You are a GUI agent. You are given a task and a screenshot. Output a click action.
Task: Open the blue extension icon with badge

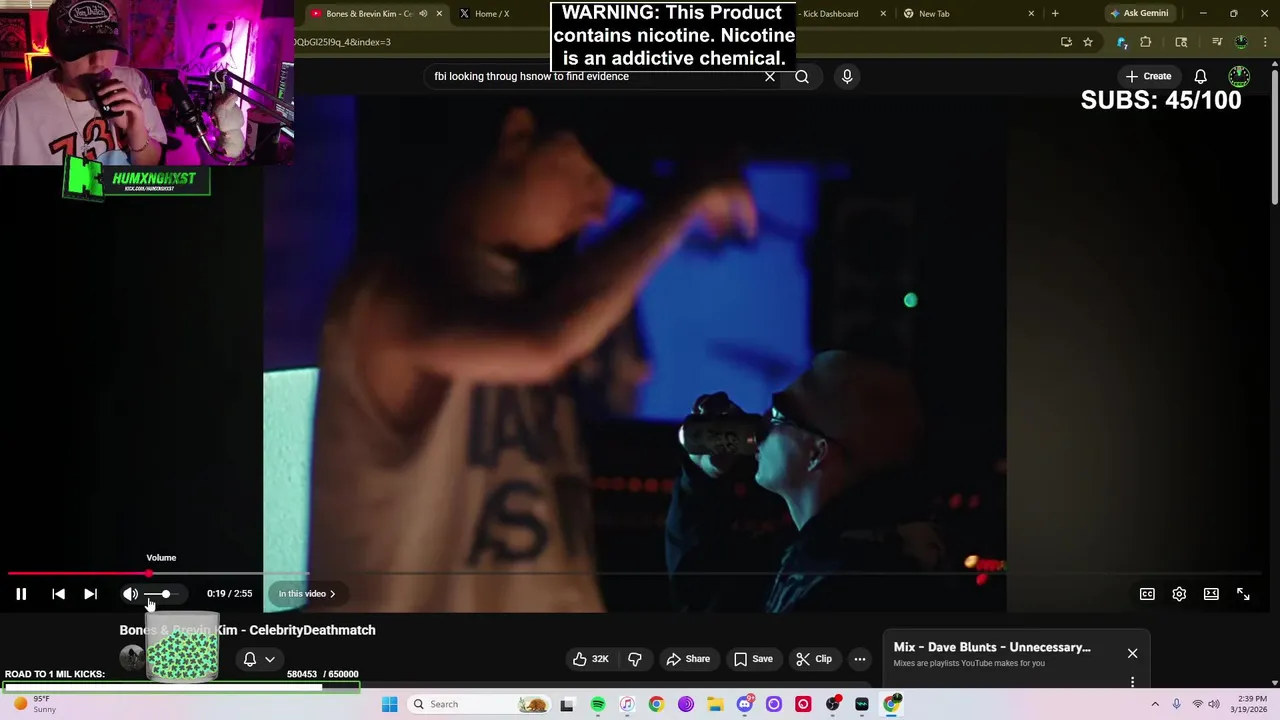(1122, 42)
